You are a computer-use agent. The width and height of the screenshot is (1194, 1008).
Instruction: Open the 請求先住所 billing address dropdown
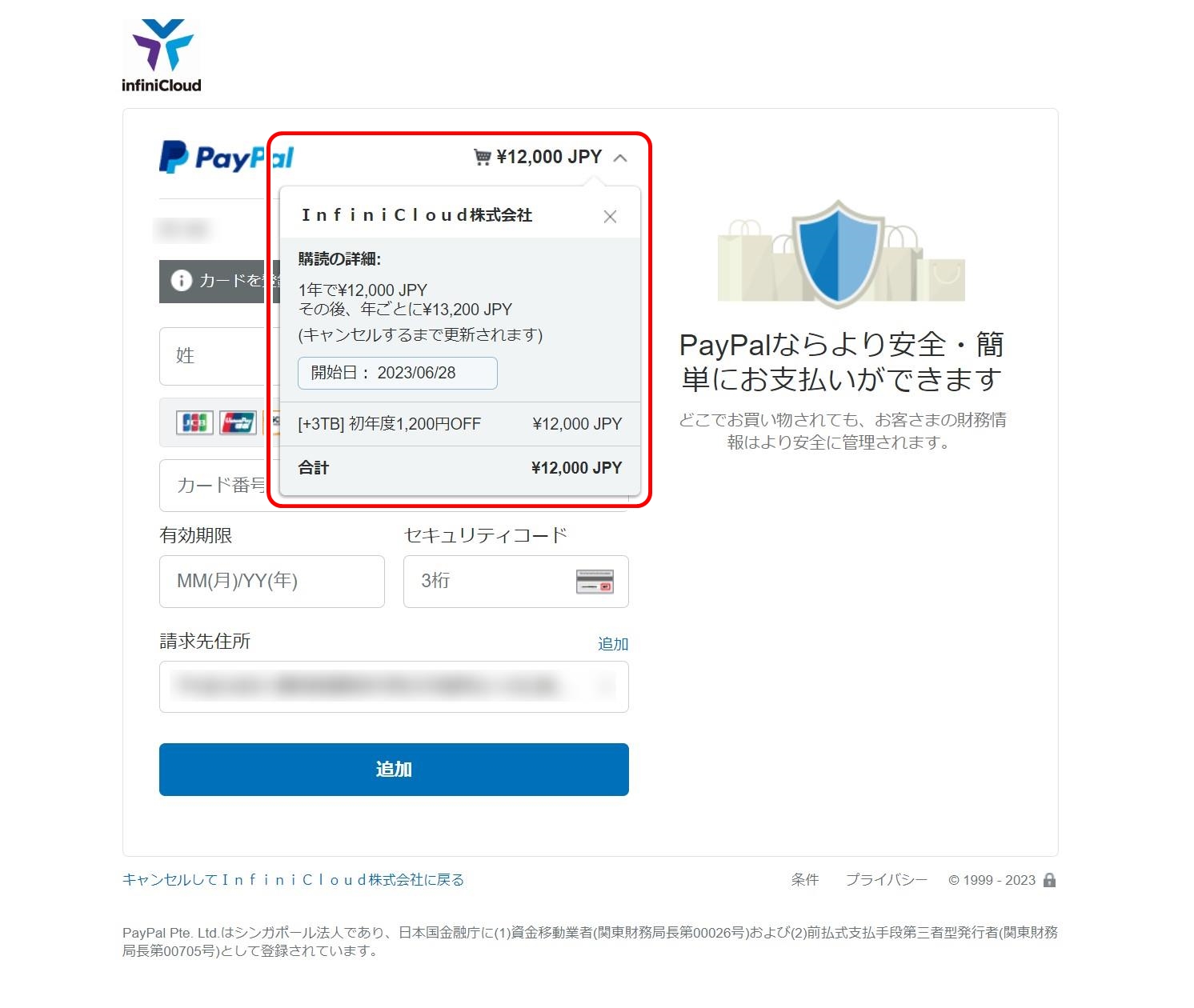(x=394, y=686)
